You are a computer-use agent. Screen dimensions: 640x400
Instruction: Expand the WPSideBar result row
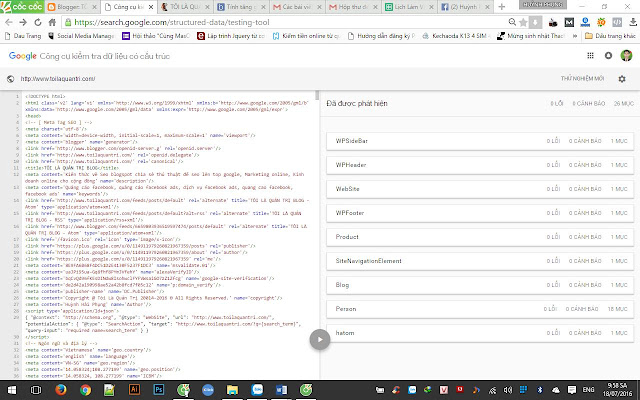[x=480, y=141]
